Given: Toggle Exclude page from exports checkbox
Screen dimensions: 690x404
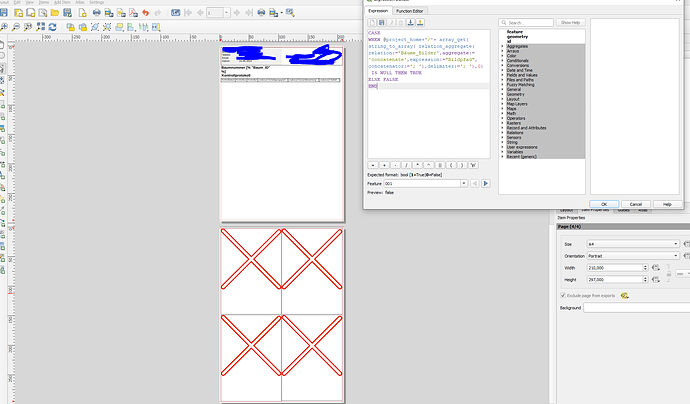Looking at the screenshot, I should tap(563, 295).
